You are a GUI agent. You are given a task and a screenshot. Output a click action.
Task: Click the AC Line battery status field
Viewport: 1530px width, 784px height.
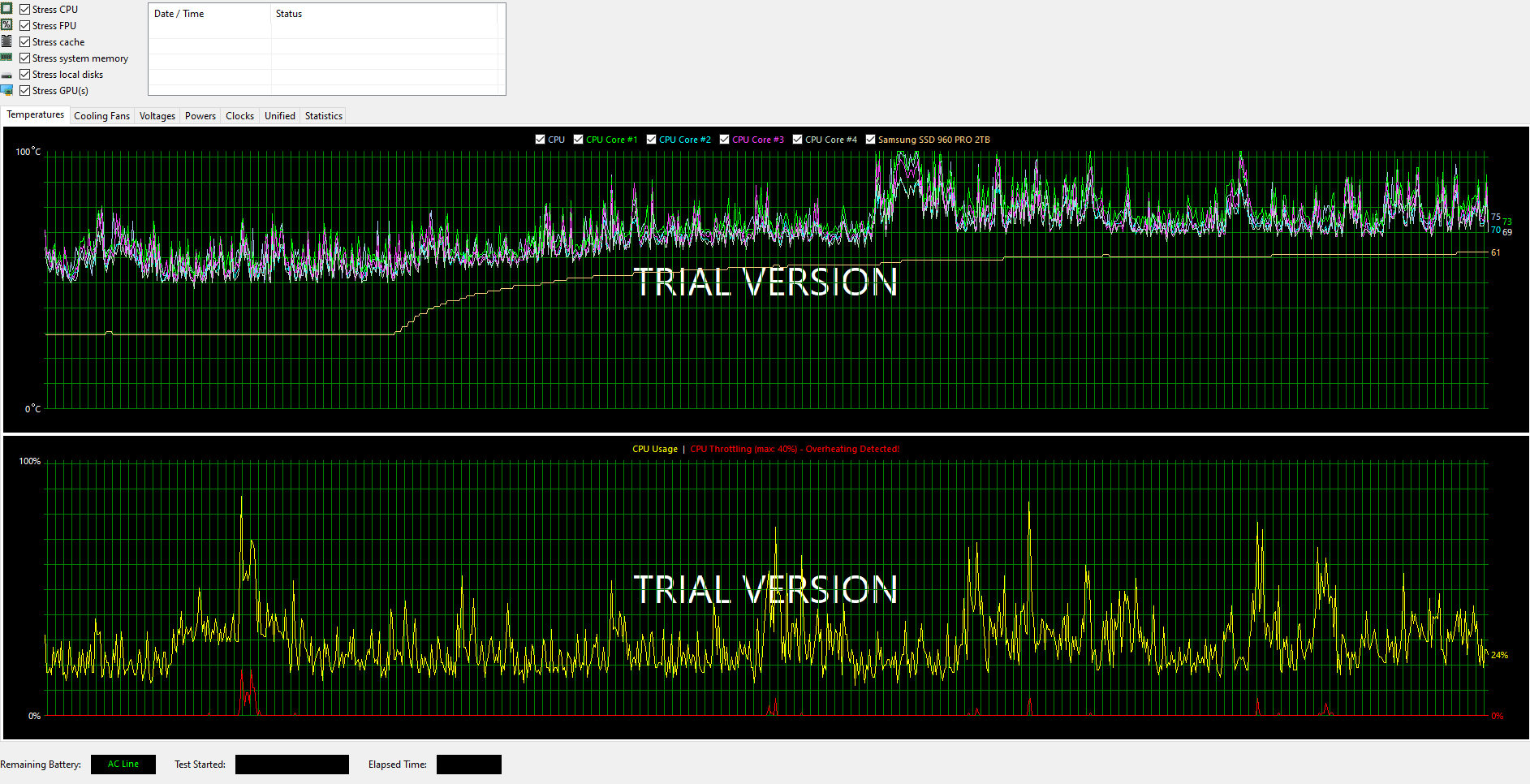click(123, 765)
